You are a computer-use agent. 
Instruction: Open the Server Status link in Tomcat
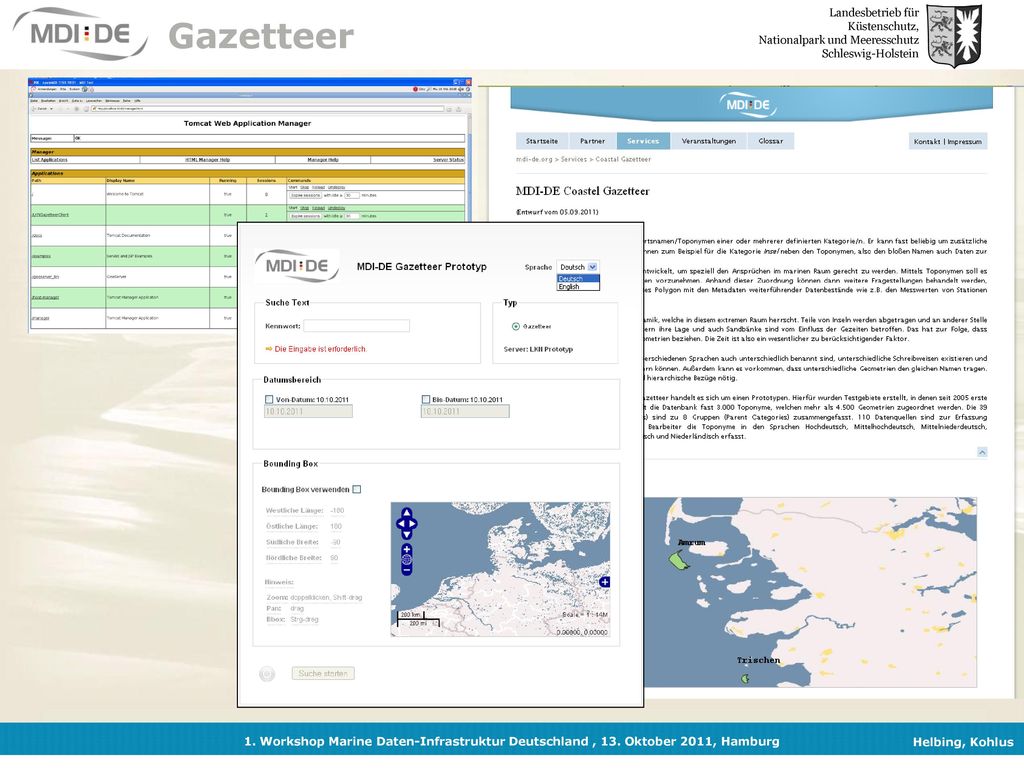pyautogui.click(x=448, y=160)
